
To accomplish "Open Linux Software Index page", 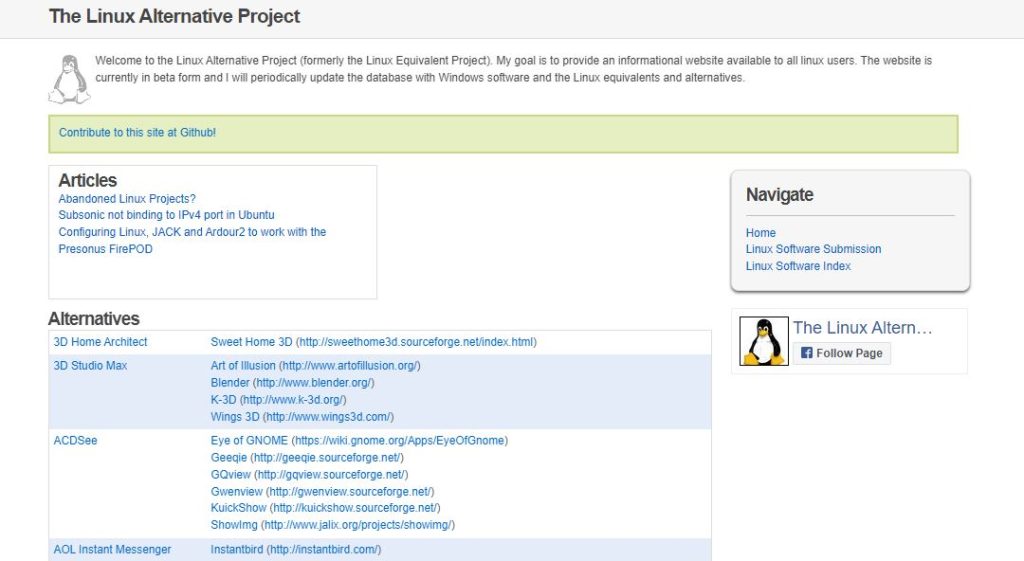I will pyautogui.click(x=798, y=266).
